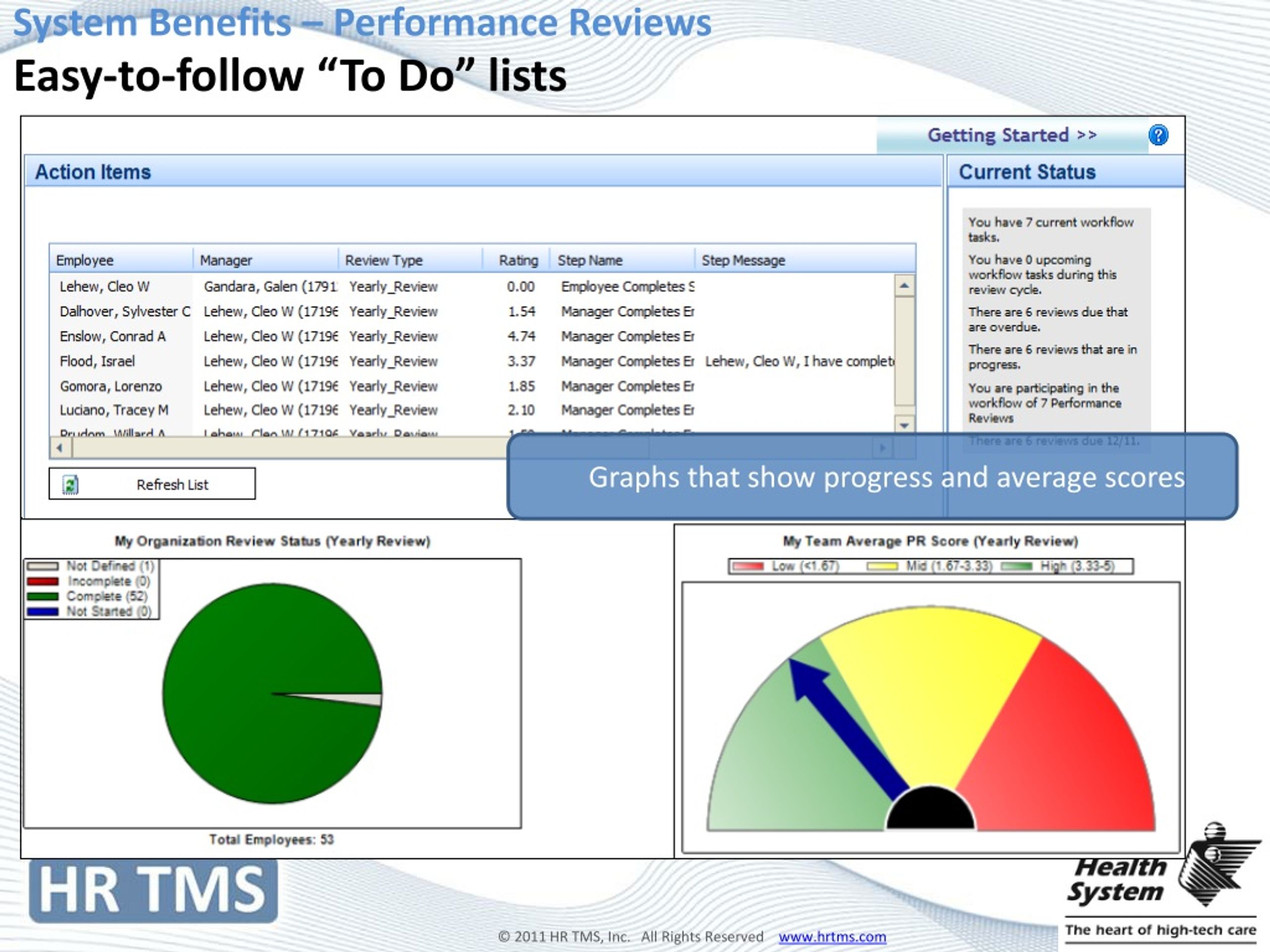The image size is (1270, 952).
Task: Open the Getting Started >> tab
Action: pos(1012,135)
